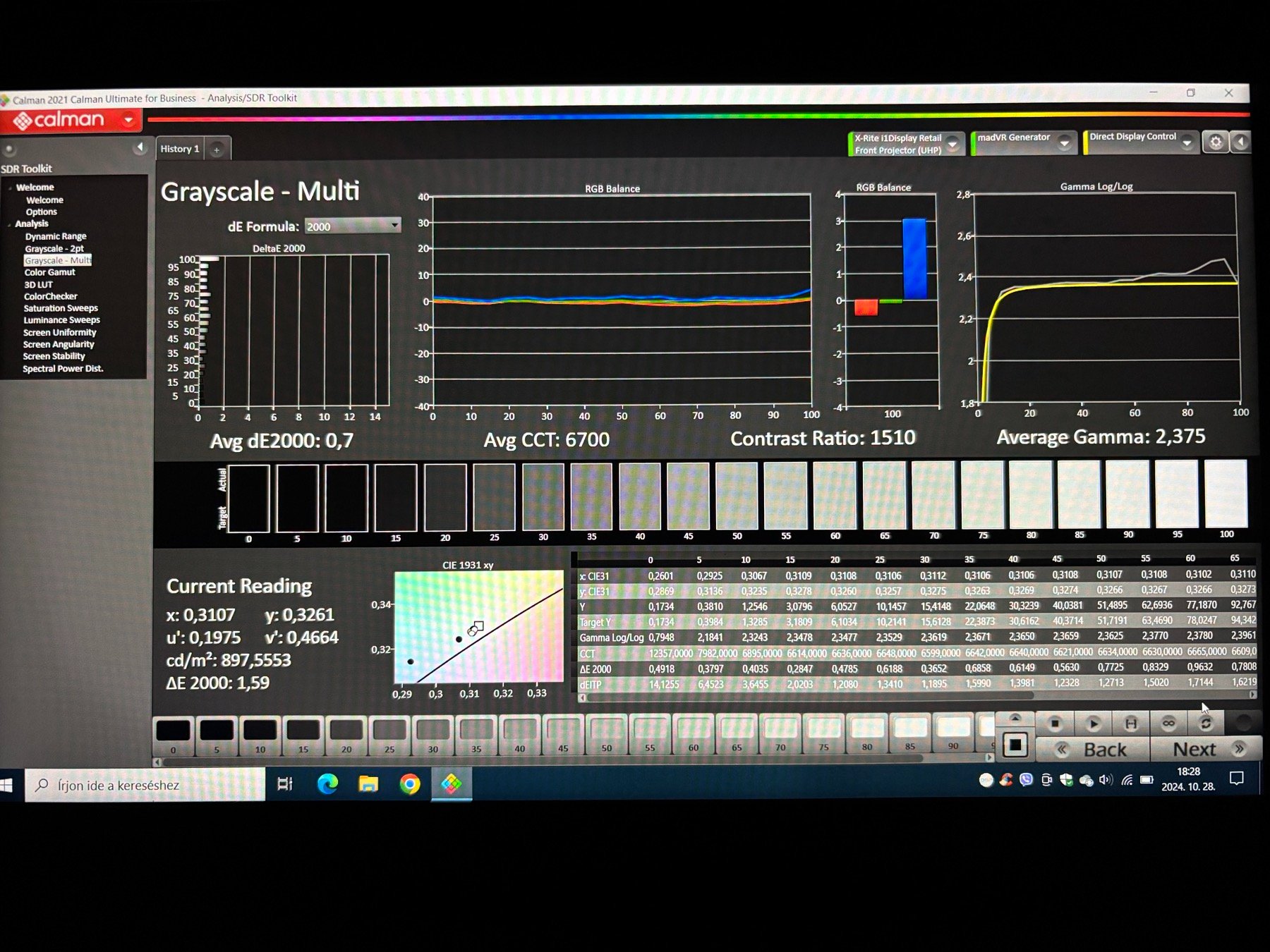The width and height of the screenshot is (1270, 952).
Task: Expand the madVR Generator source dropdown
Action: coord(1064,143)
